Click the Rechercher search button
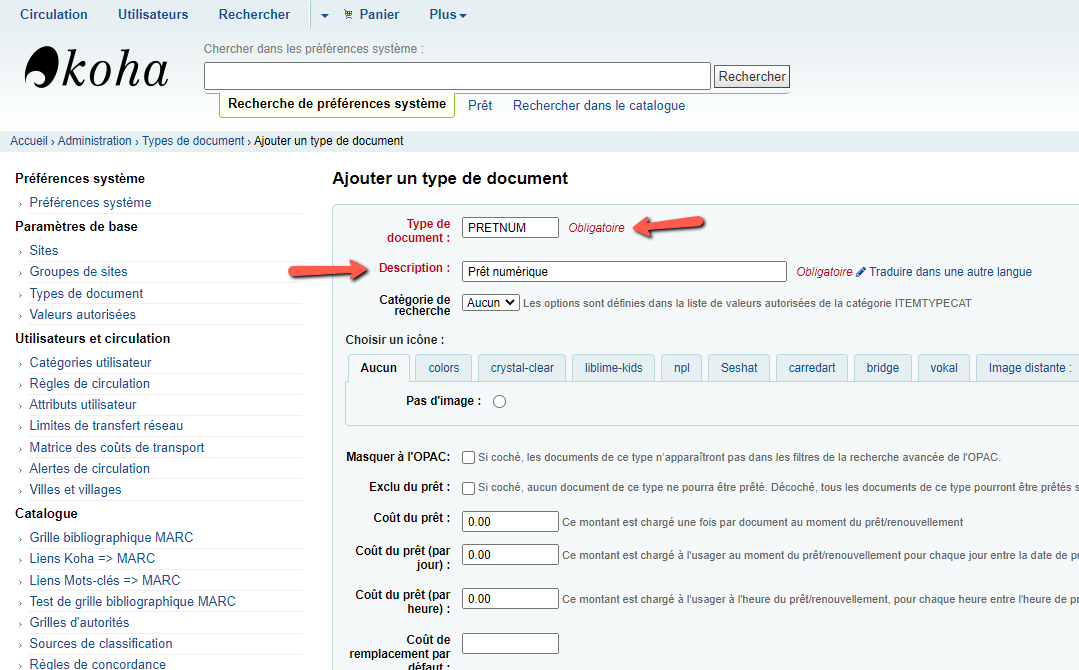The image size is (1079, 670). (751, 76)
